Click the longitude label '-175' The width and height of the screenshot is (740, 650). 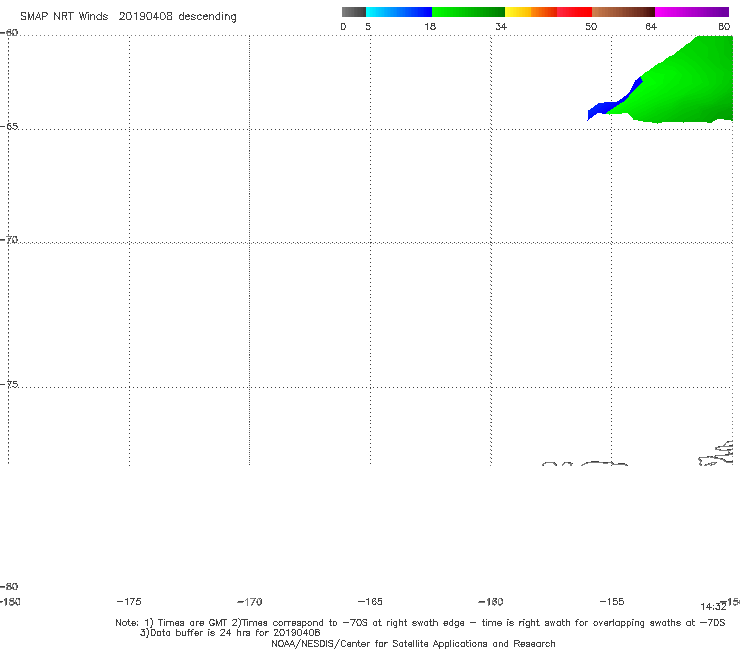point(129,601)
